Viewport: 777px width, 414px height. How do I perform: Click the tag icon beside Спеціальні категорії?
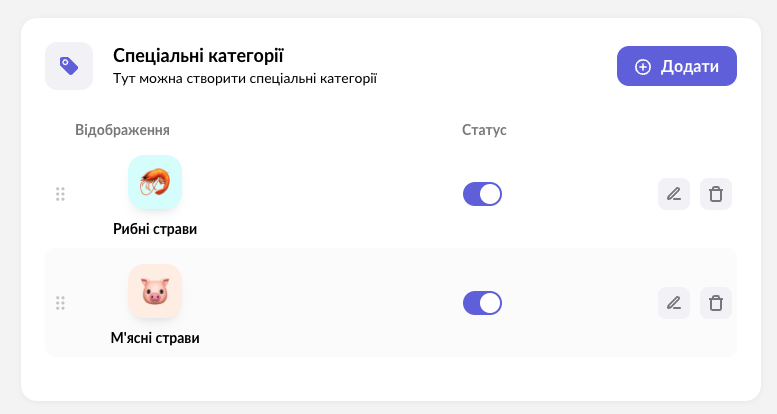(x=68, y=66)
